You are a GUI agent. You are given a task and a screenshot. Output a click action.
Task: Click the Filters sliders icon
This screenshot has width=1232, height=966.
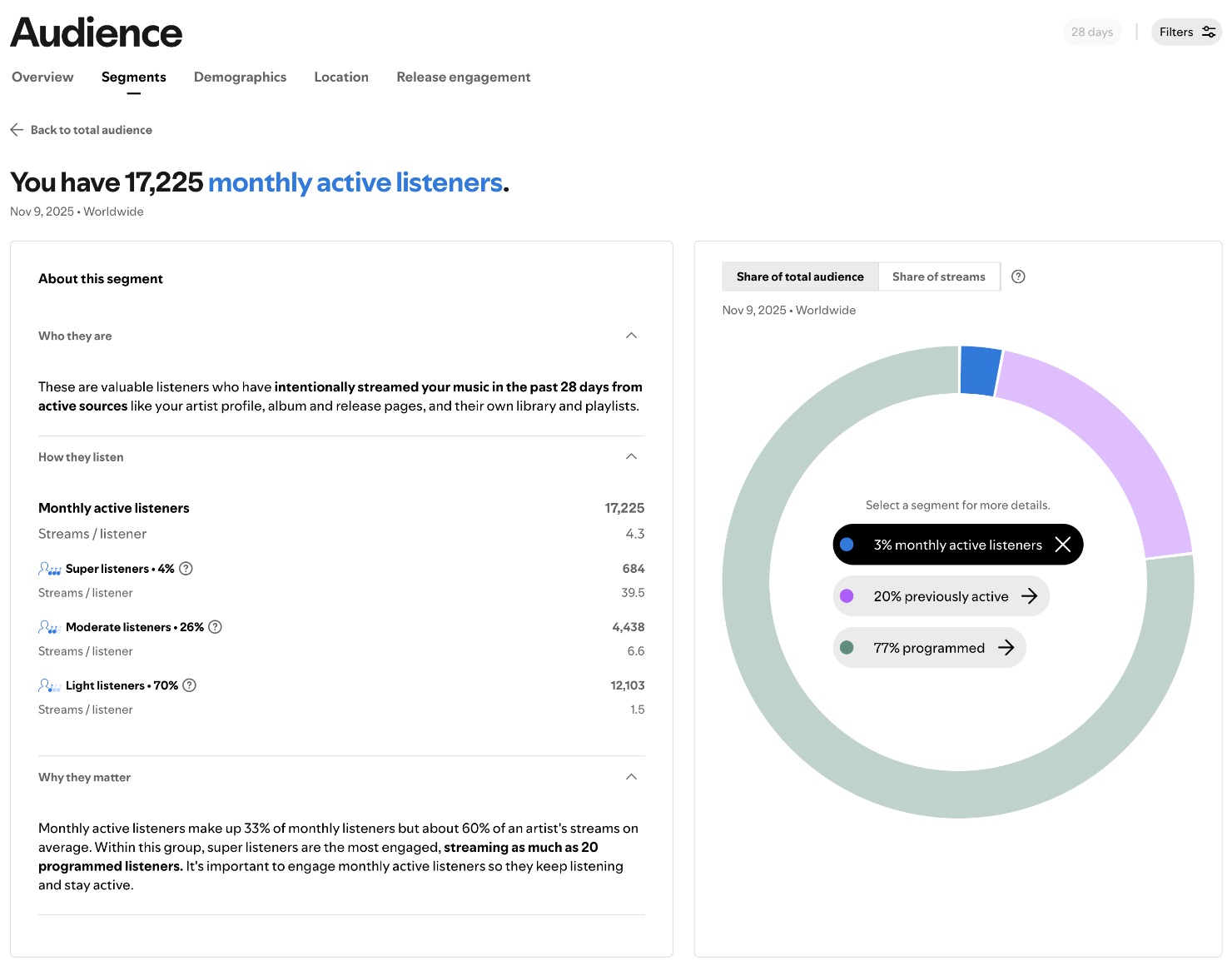coord(1209,32)
